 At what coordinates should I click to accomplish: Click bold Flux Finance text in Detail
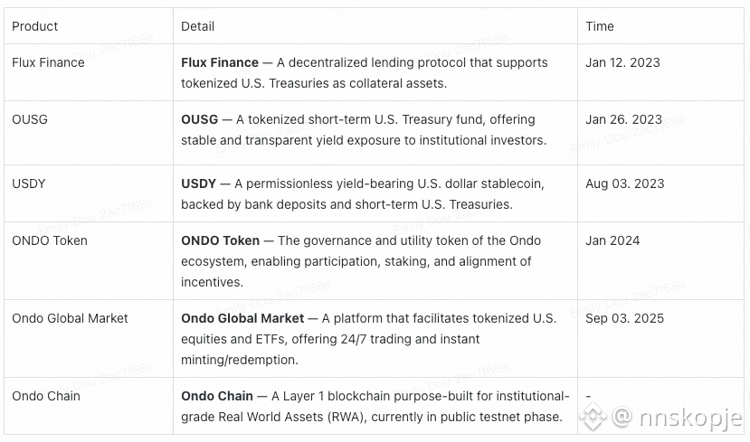220,63
